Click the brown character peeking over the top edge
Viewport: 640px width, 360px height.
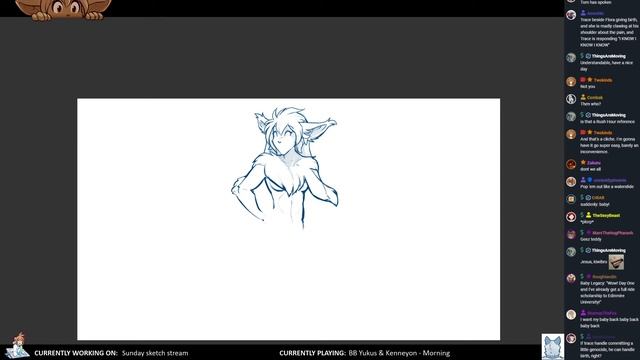pyautogui.click(x=63, y=9)
